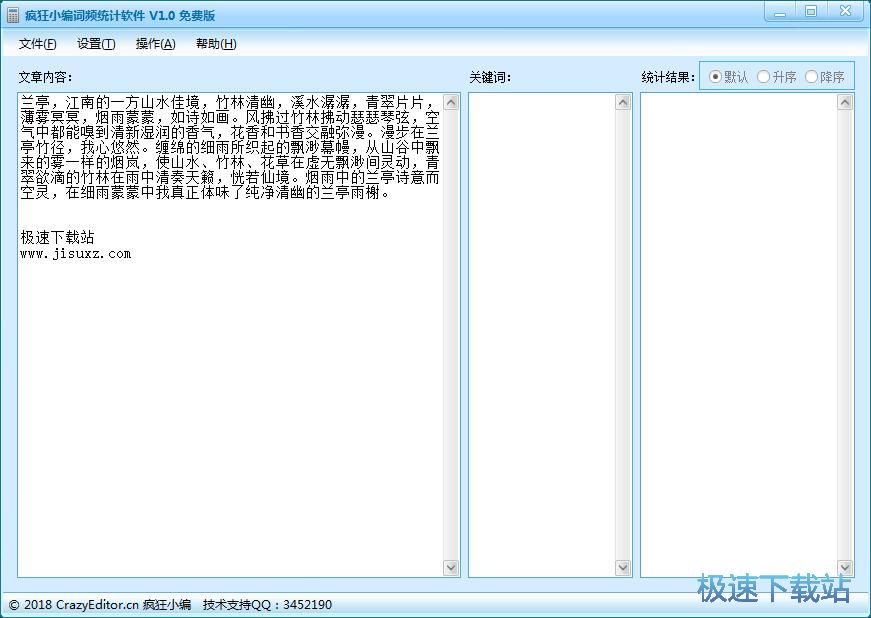The width and height of the screenshot is (871, 618).
Task: Open the 帮助(H) menu
Action: point(216,44)
